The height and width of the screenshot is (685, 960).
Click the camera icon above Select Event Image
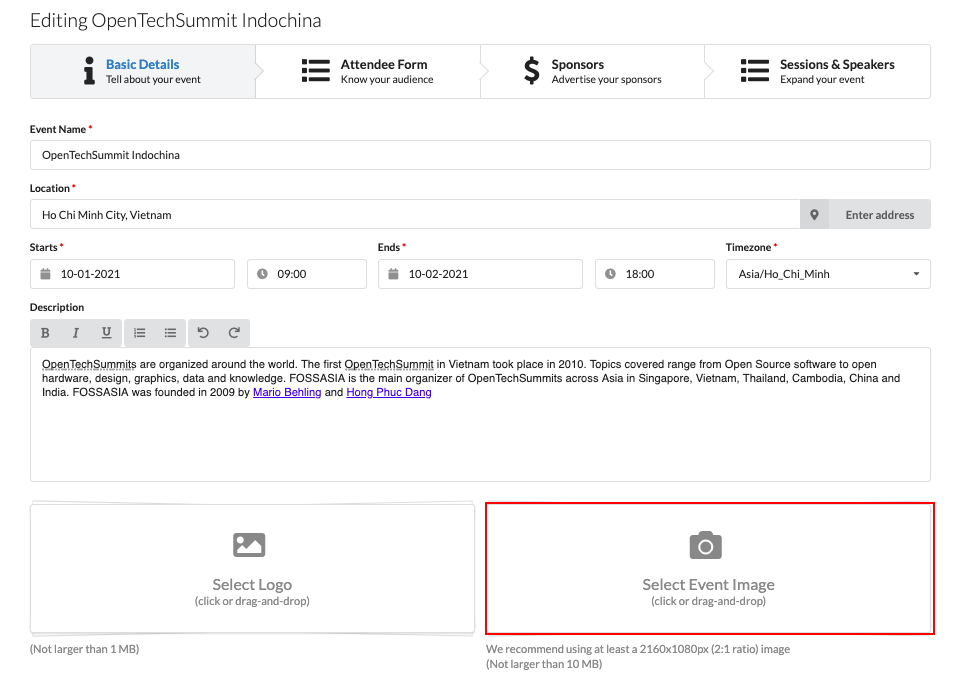706,545
